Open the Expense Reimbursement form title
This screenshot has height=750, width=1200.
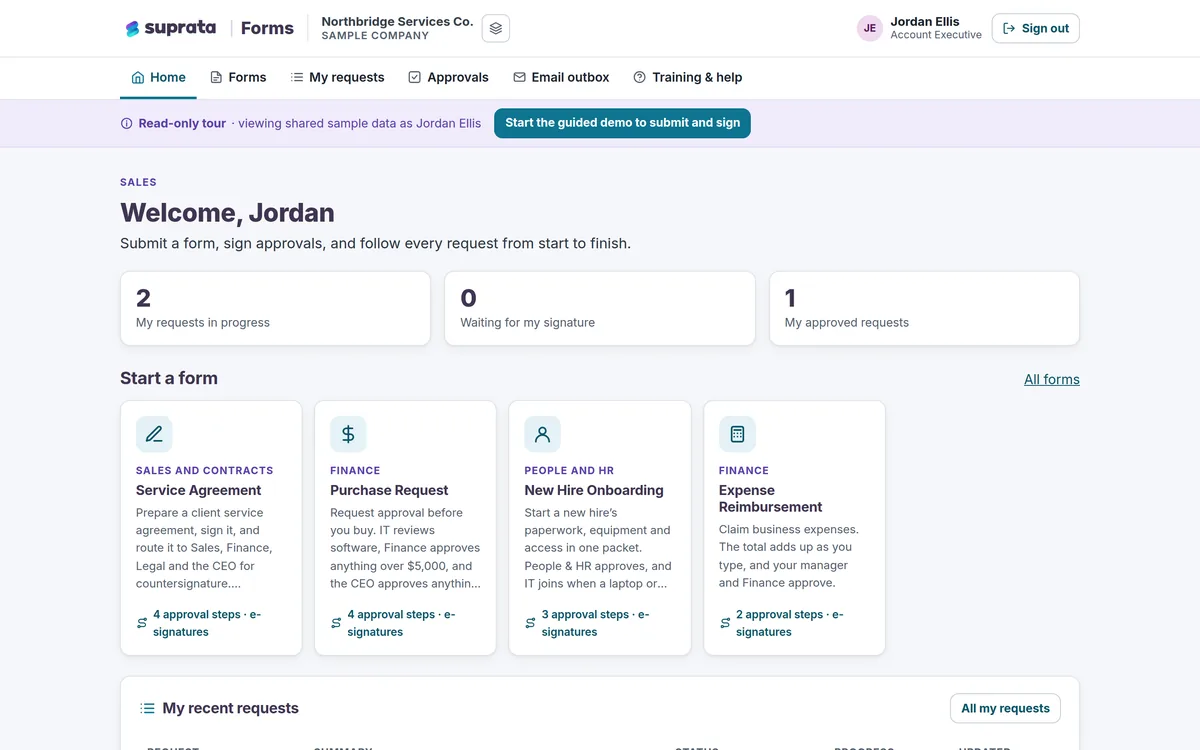771,498
